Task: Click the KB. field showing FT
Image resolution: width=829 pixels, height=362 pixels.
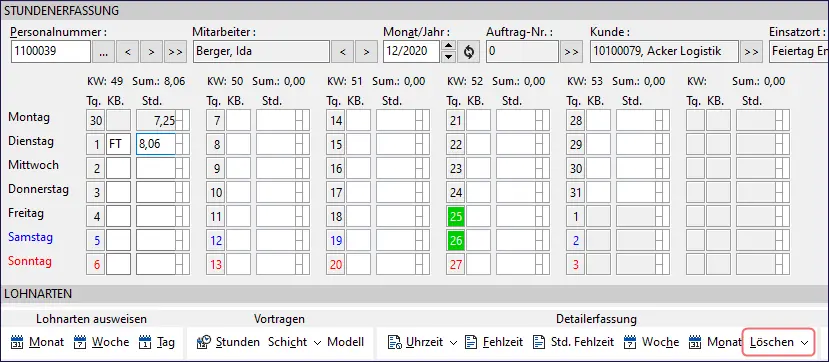Action: pyautogui.click(x=118, y=144)
